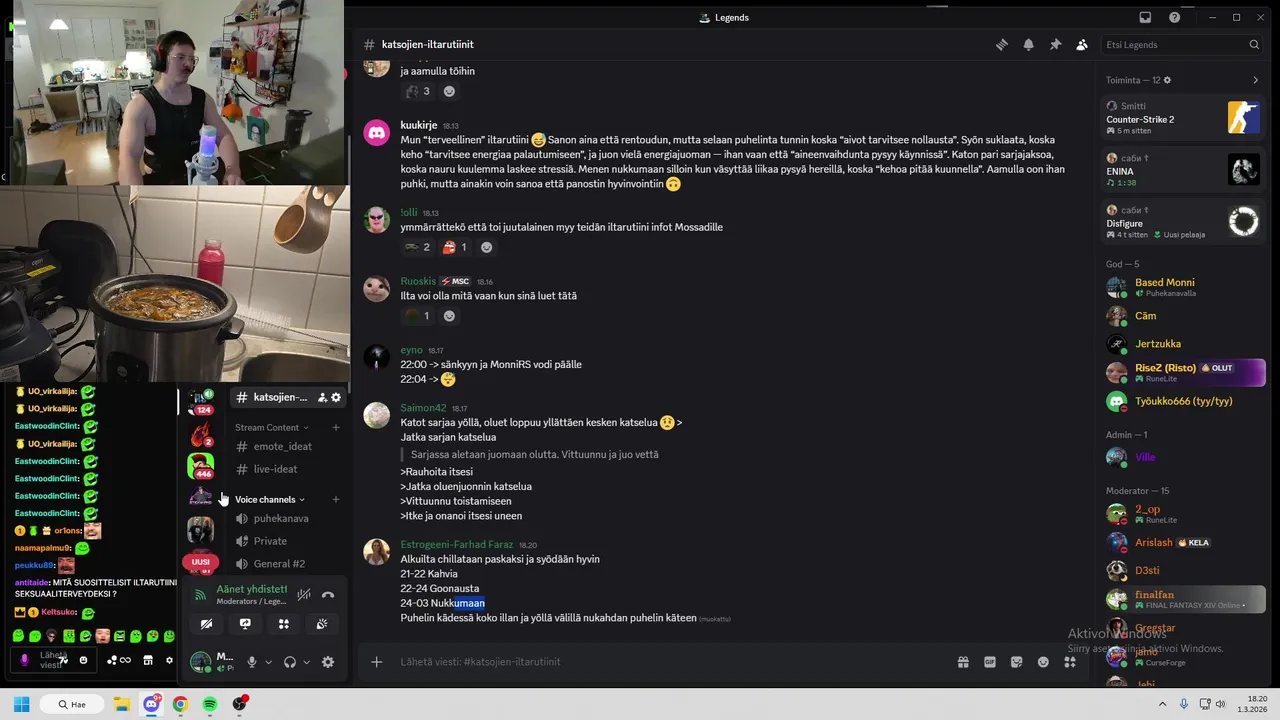1280x720 pixels.
Task: Collapse the Stream Content category
Action: click(x=272, y=427)
